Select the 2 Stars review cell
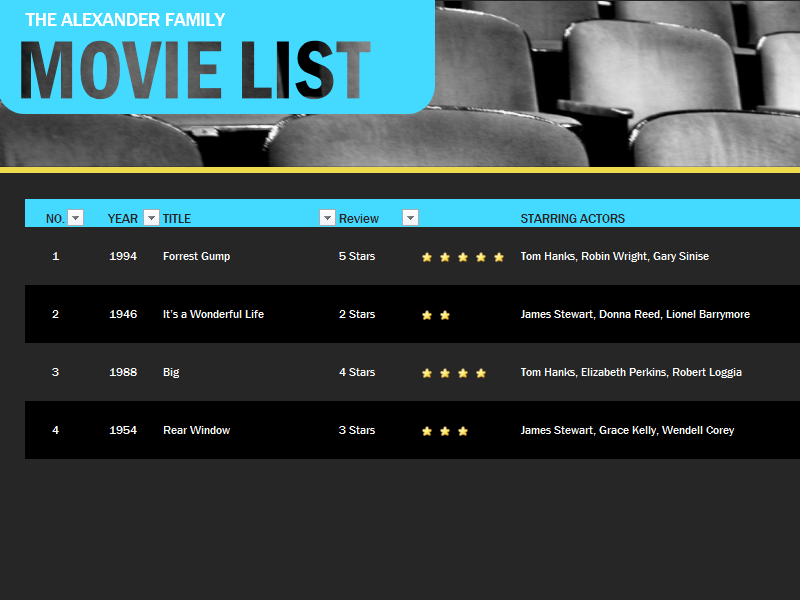Image resolution: width=800 pixels, height=600 pixels. point(357,314)
